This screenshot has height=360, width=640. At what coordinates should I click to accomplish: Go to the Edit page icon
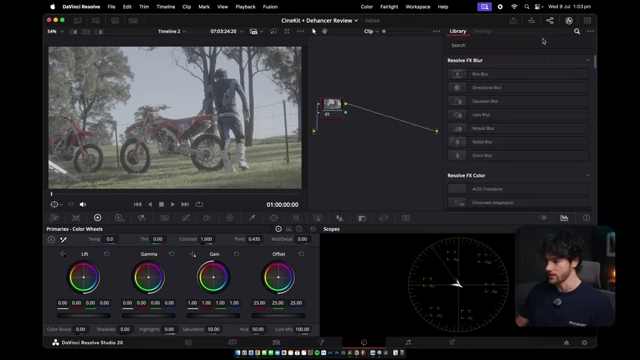pos(276,342)
